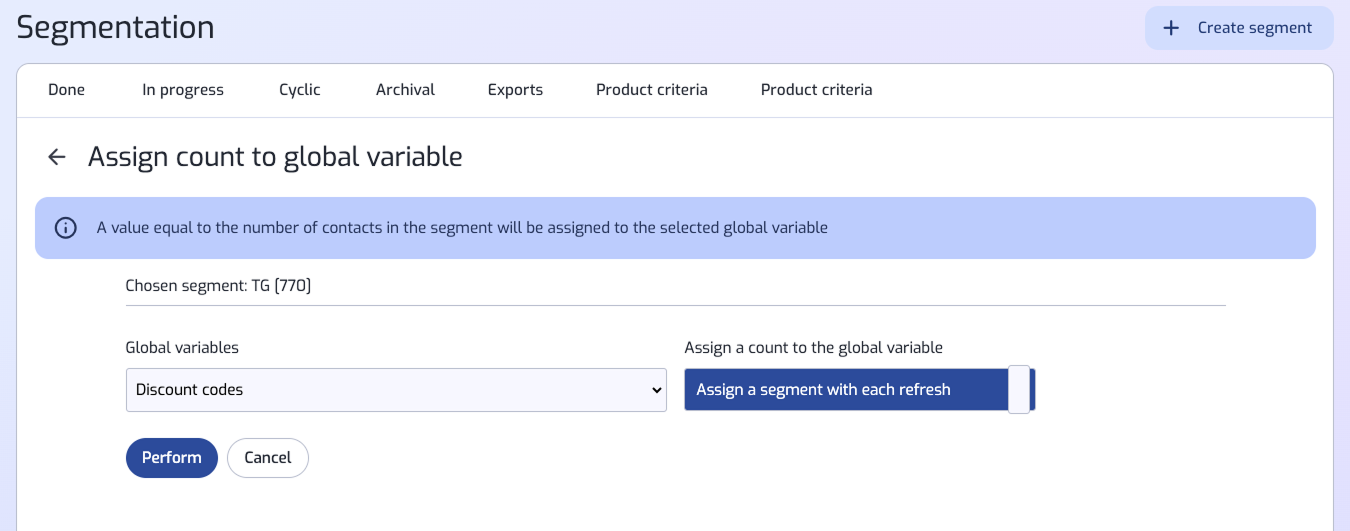Show the Archival tab
This screenshot has width=1350, height=531.
(405, 90)
